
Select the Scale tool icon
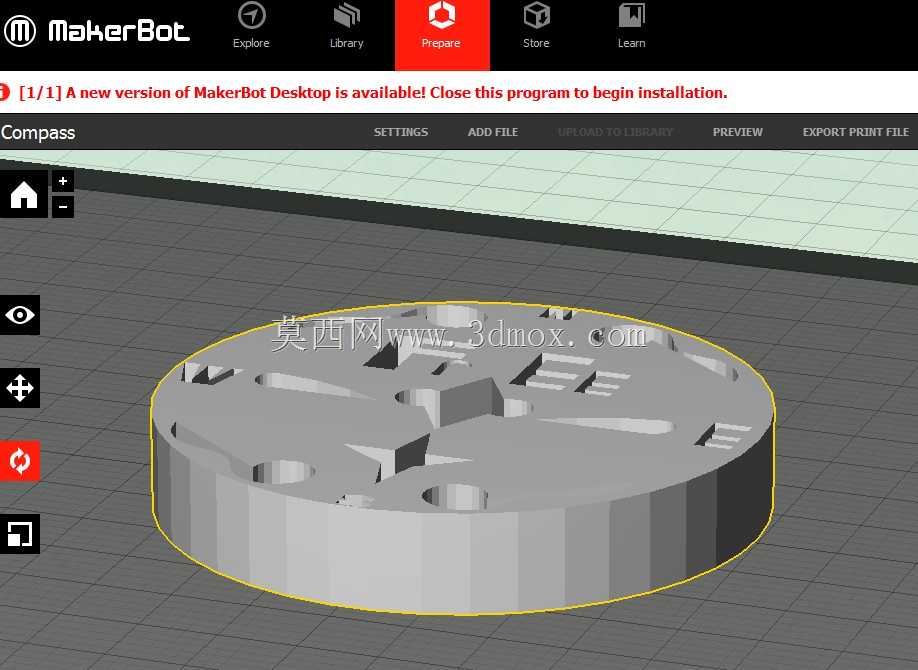20,534
